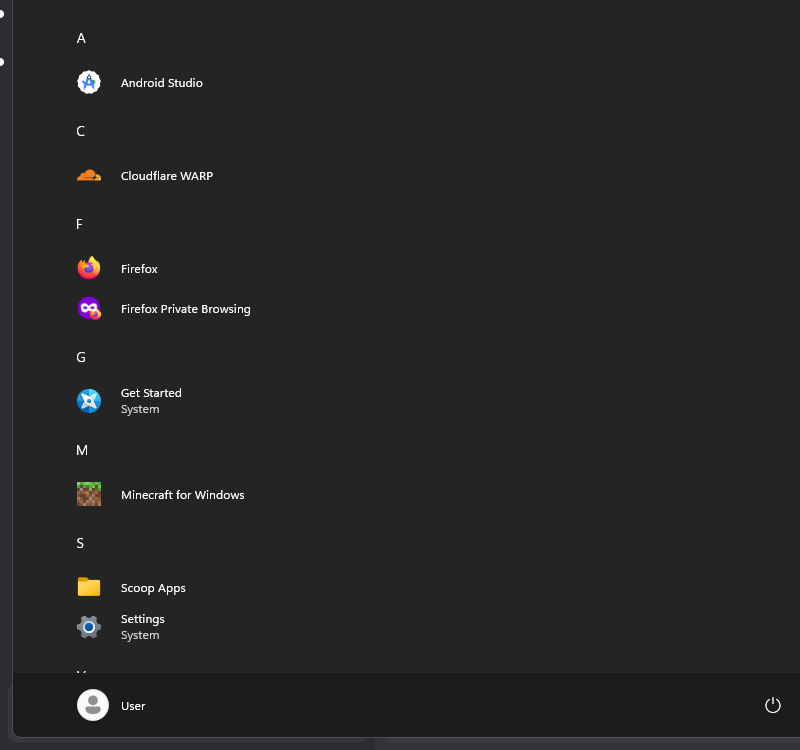Image resolution: width=800 pixels, height=750 pixels.
Task: Click the Get Started compass icon
Action: pos(89,401)
